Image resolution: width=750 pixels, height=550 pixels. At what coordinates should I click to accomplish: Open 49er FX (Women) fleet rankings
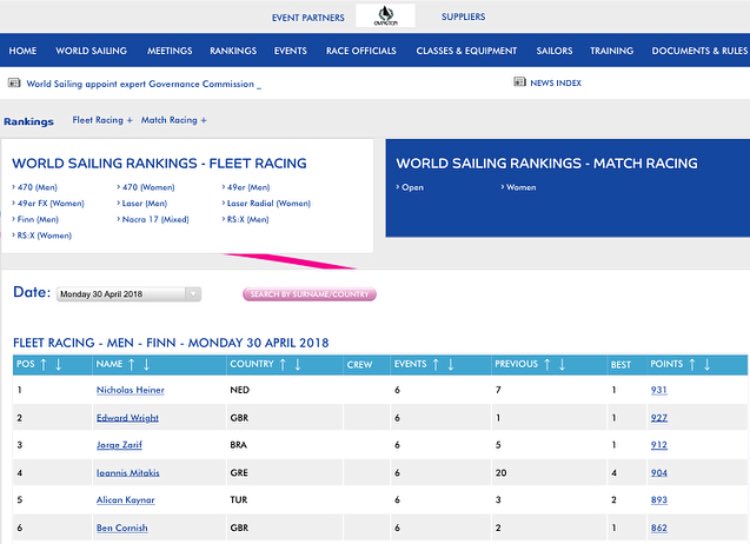51,203
